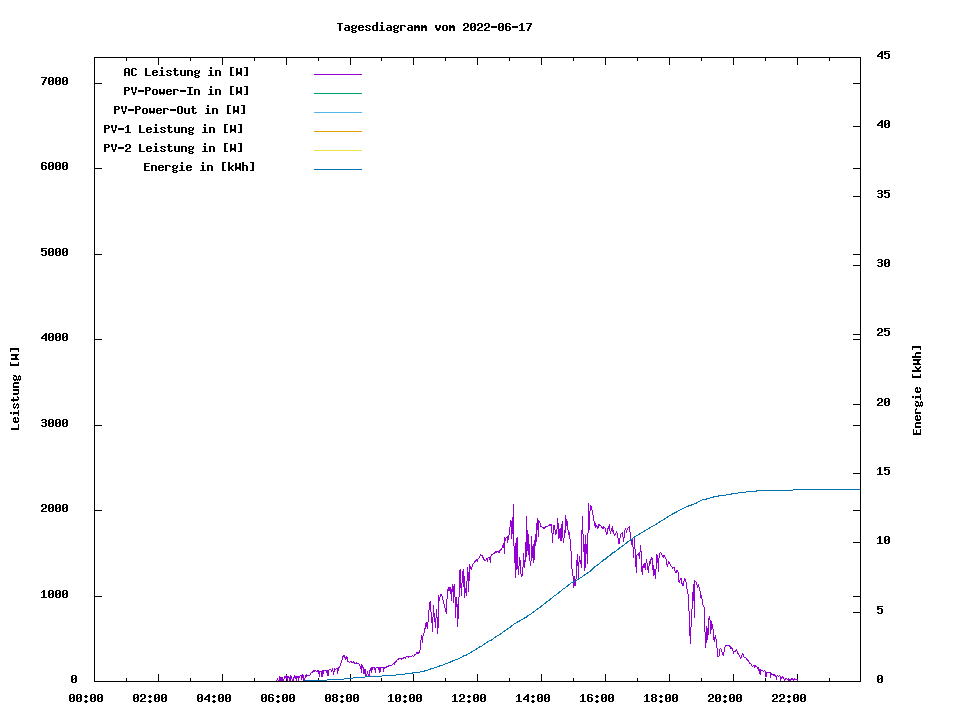
Task: Click the 00:00 origin time label
Action: 86,698
